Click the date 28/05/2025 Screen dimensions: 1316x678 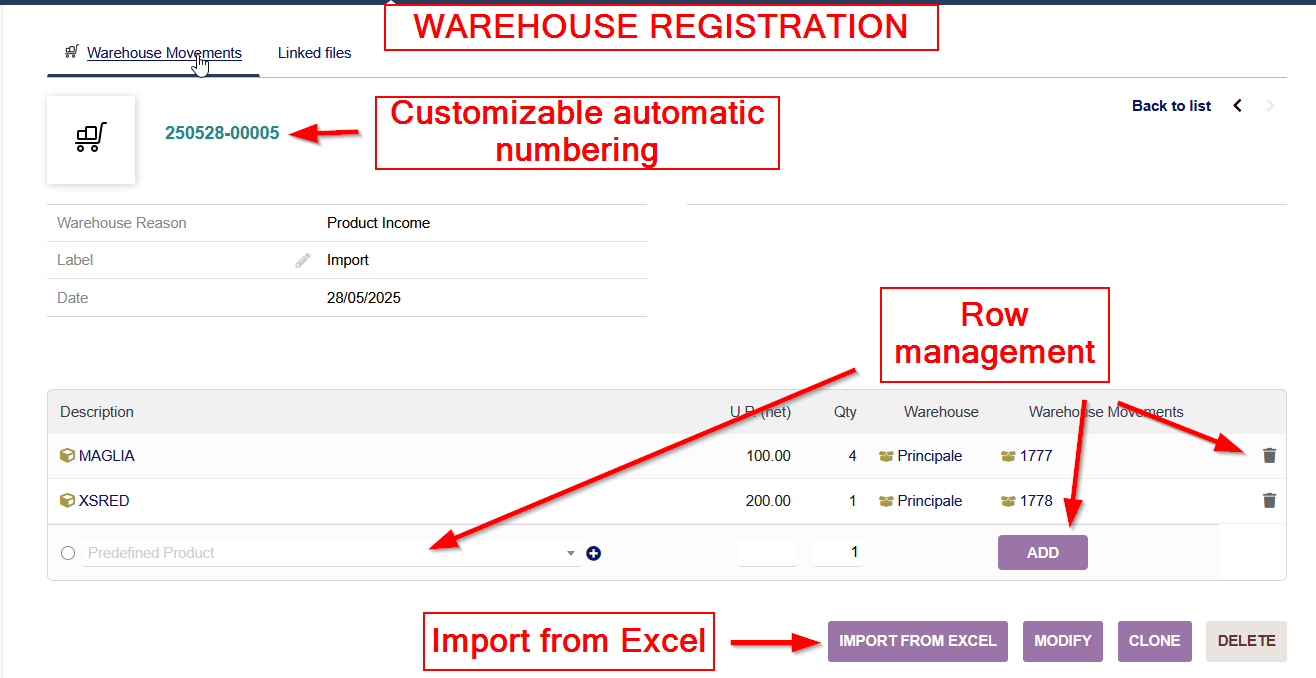pyautogui.click(x=364, y=298)
